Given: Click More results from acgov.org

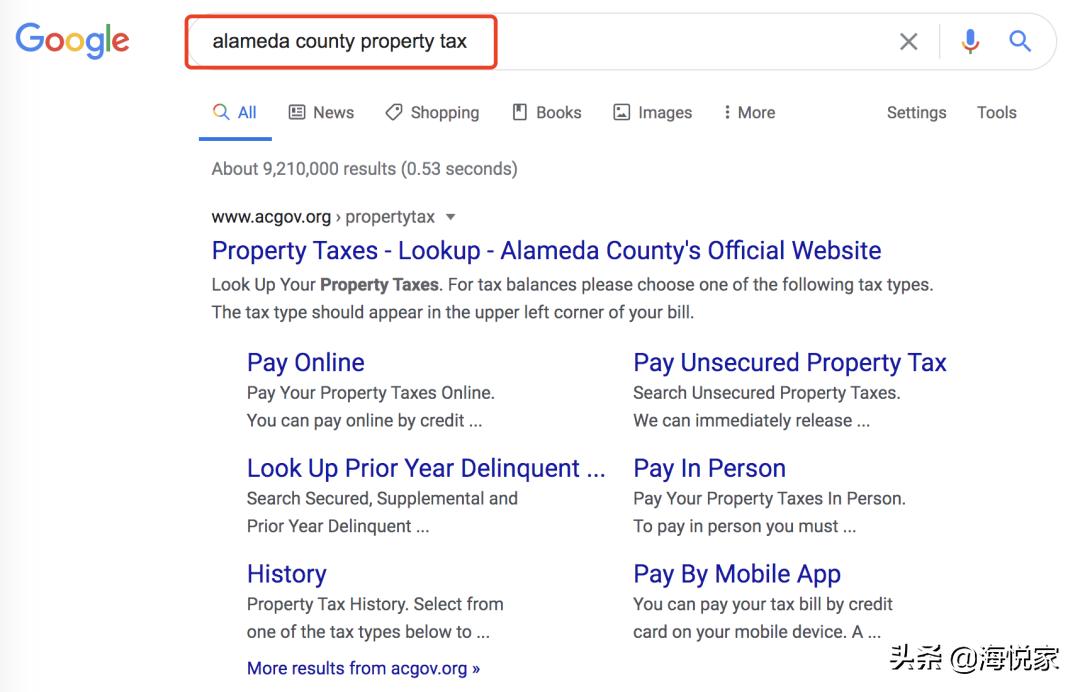Looking at the screenshot, I should click(x=363, y=667).
